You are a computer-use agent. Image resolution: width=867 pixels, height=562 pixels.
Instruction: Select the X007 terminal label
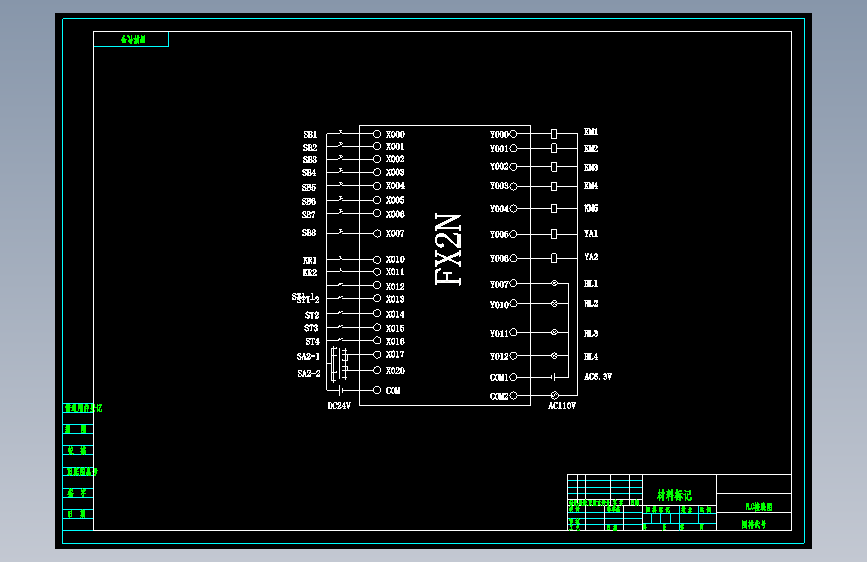395,234
